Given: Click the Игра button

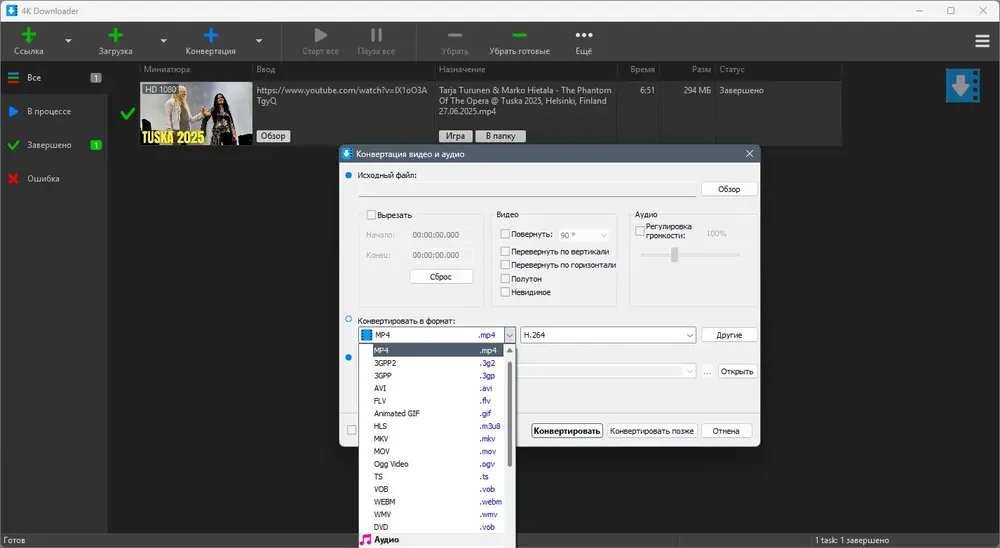Looking at the screenshot, I should pos(455,136).
